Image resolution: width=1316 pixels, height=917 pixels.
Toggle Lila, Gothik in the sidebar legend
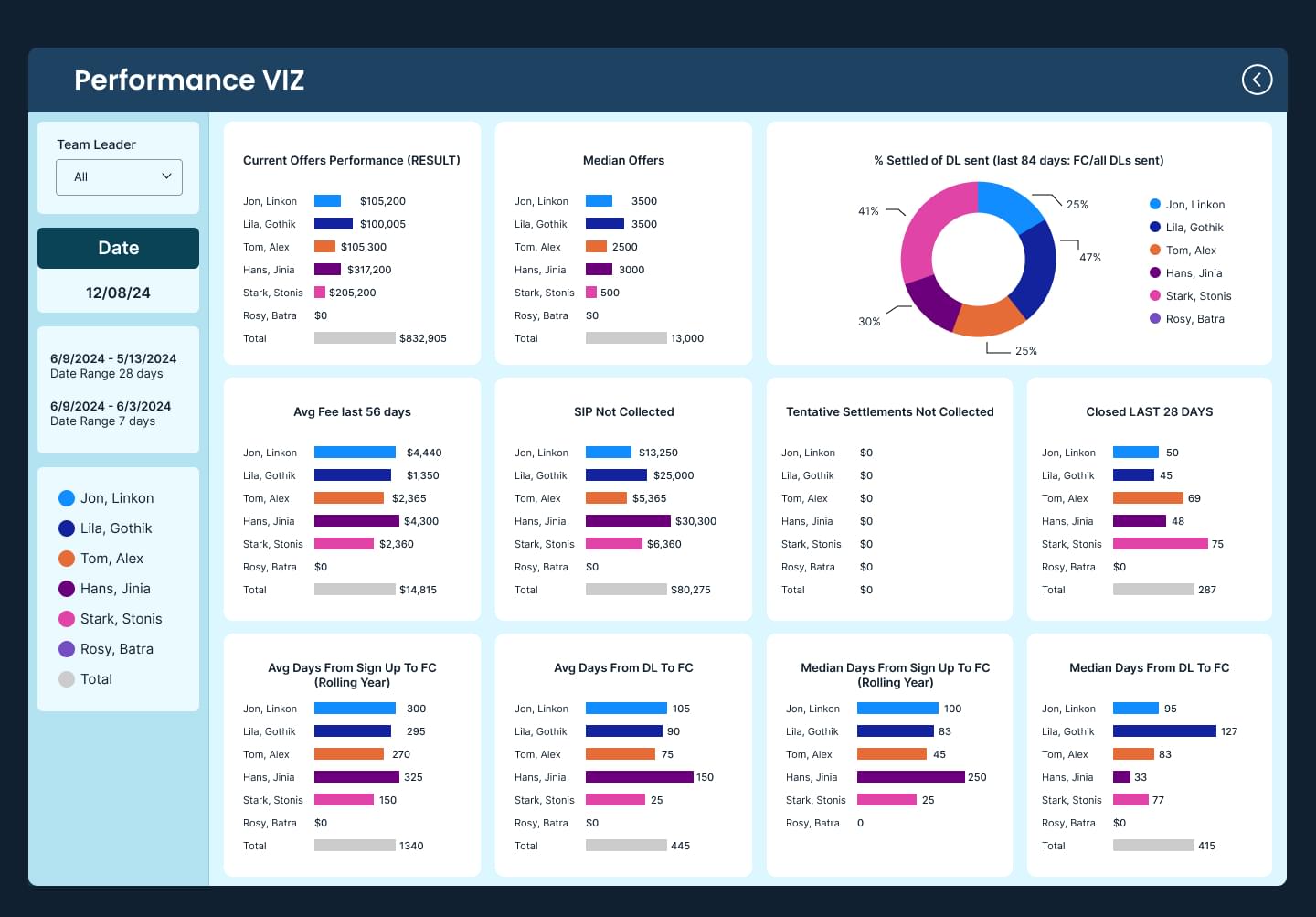pyautogui.click(x=105, y=528)
